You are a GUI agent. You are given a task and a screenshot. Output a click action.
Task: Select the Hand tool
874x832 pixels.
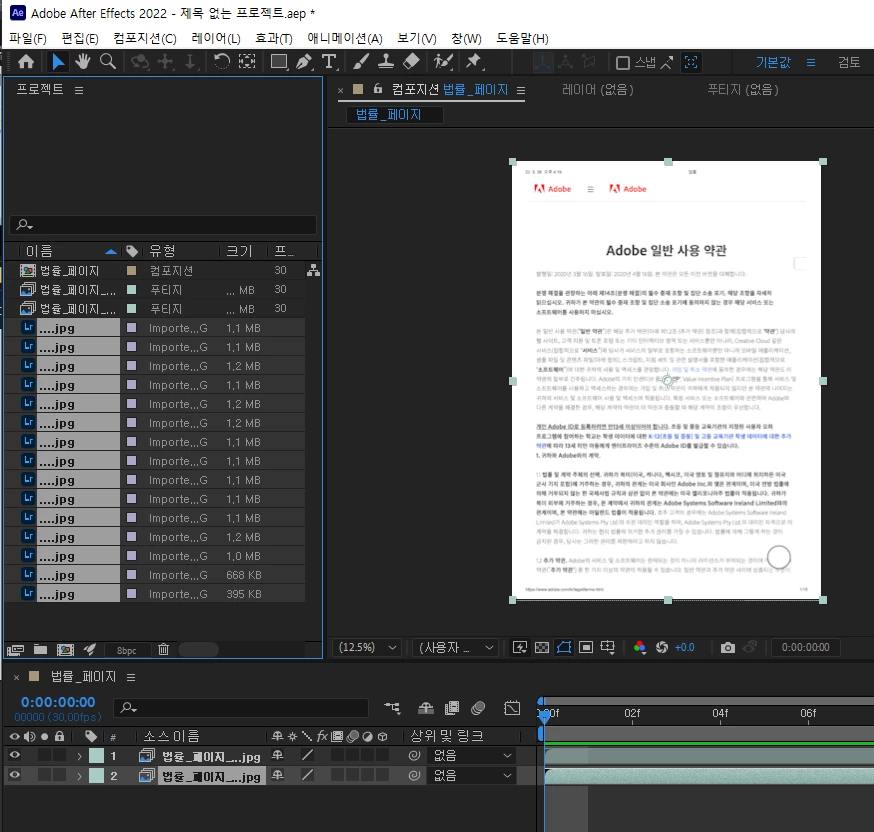click(x=82, y=61)
